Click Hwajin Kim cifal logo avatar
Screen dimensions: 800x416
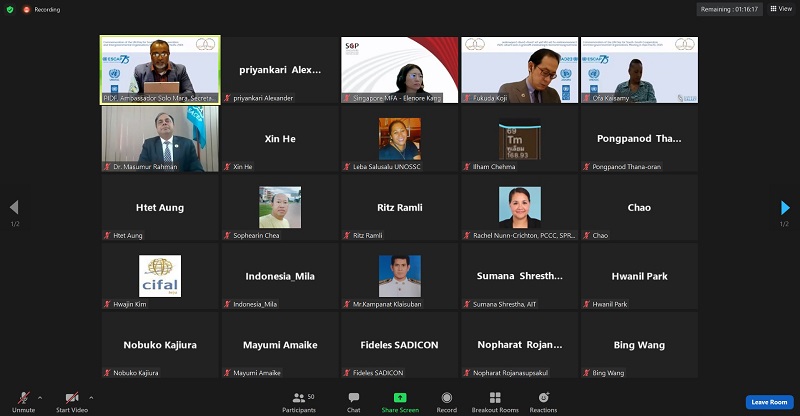[x=160, y=276]
